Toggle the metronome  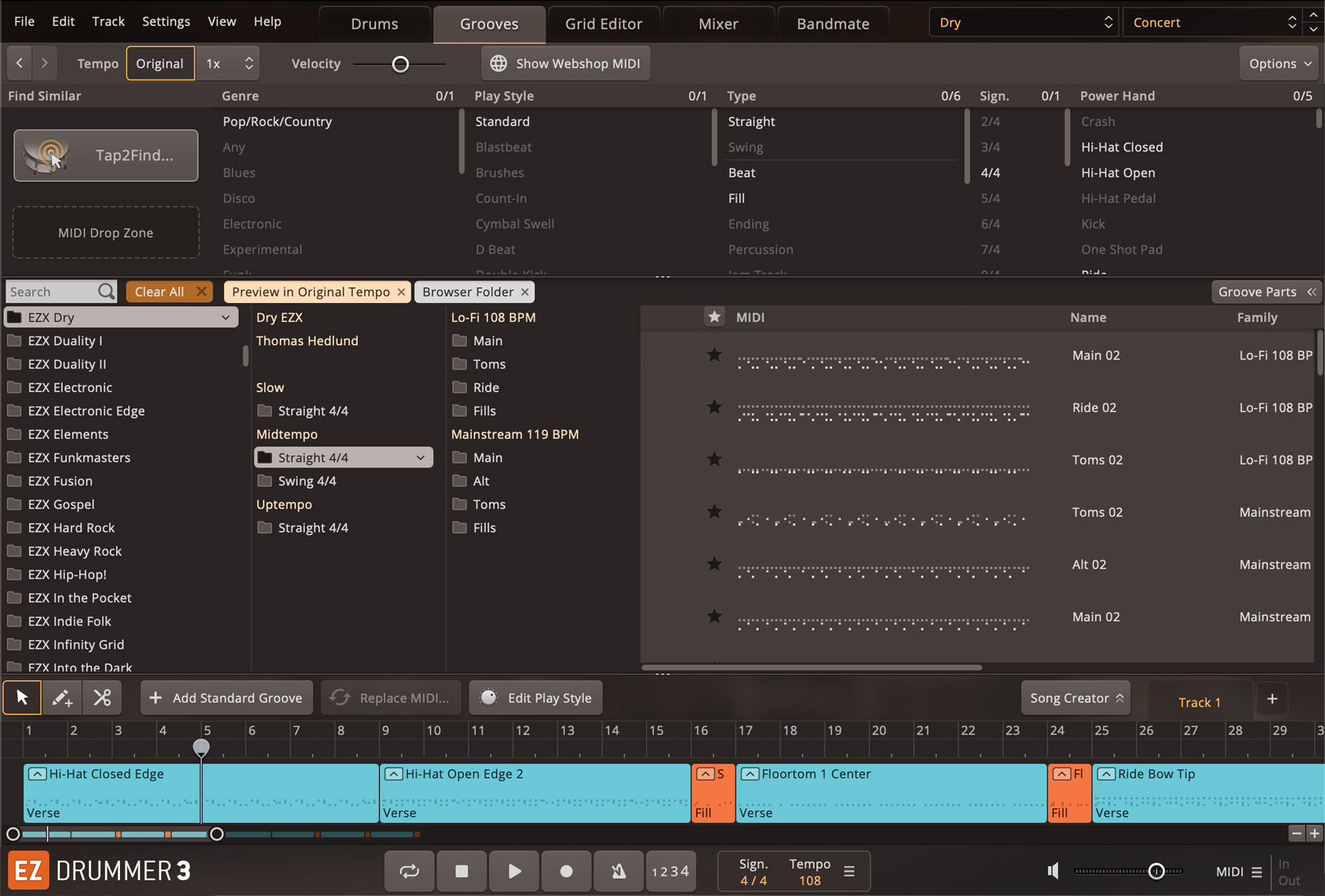coord(619,871)
